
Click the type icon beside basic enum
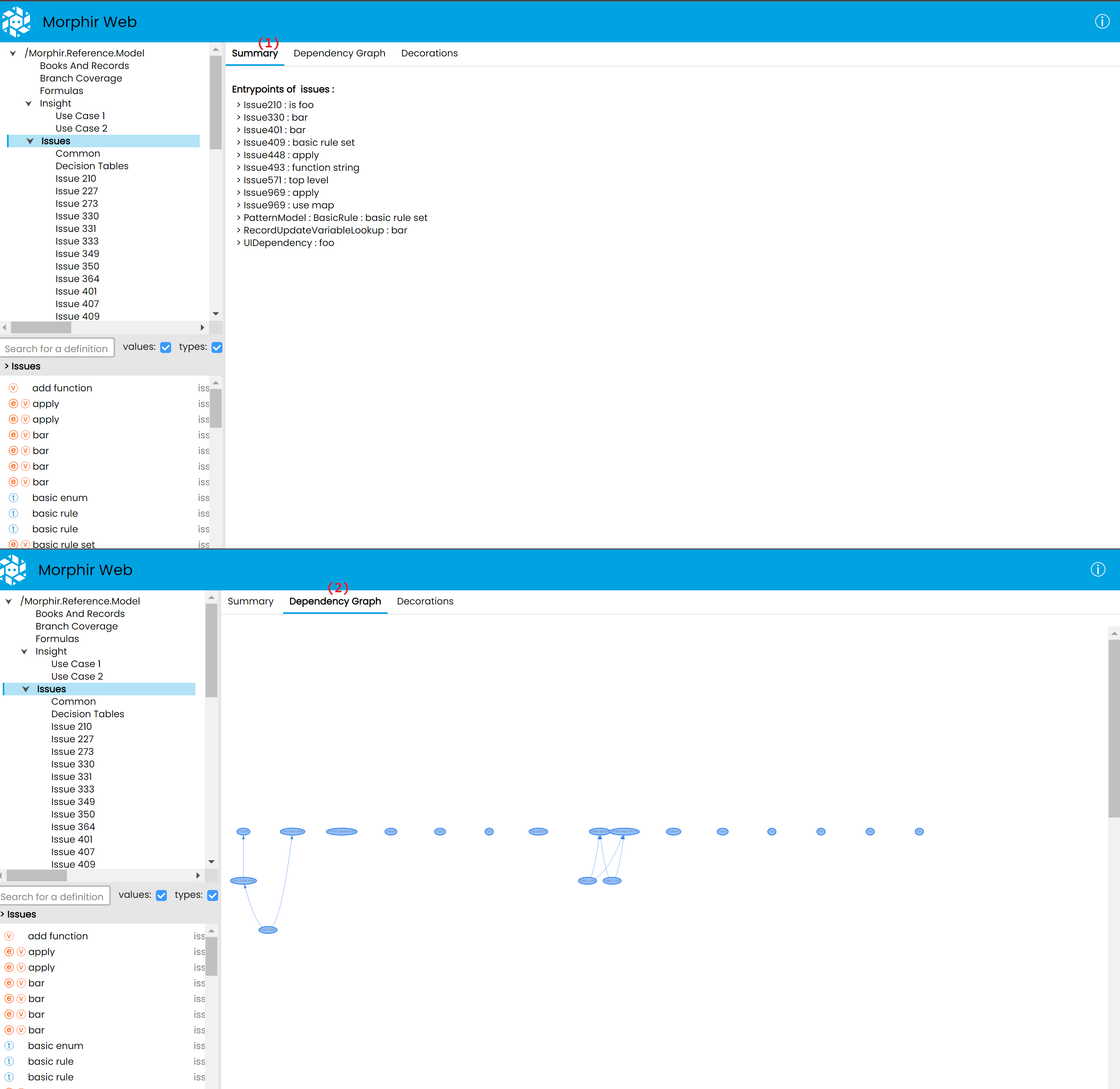(x=14, y=497)
